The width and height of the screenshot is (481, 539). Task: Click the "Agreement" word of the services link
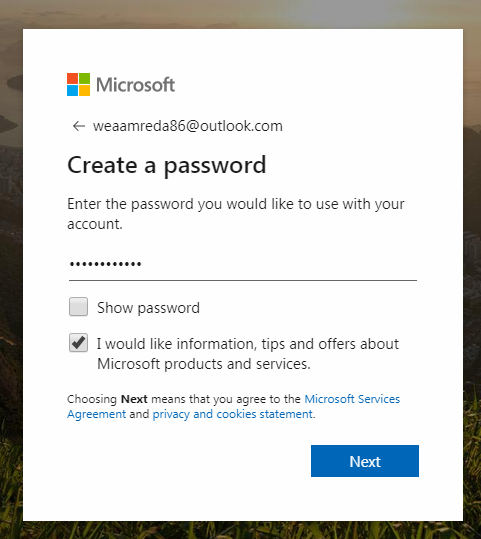(x=97, y=415)
